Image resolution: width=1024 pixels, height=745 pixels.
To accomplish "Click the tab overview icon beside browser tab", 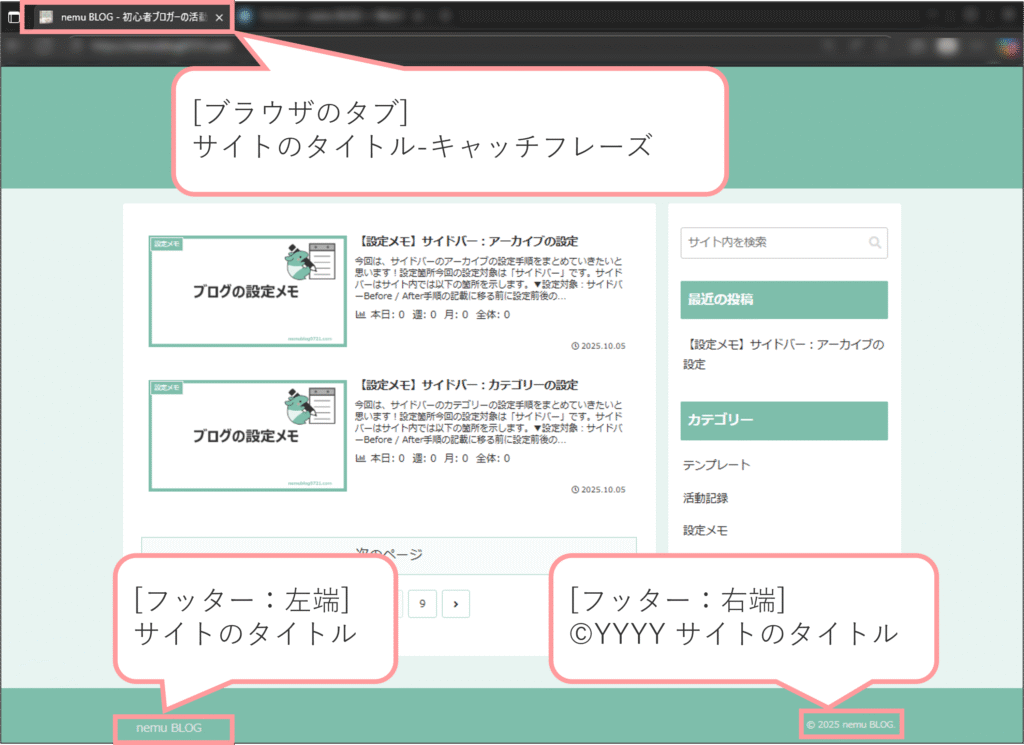I will (13, 18).
